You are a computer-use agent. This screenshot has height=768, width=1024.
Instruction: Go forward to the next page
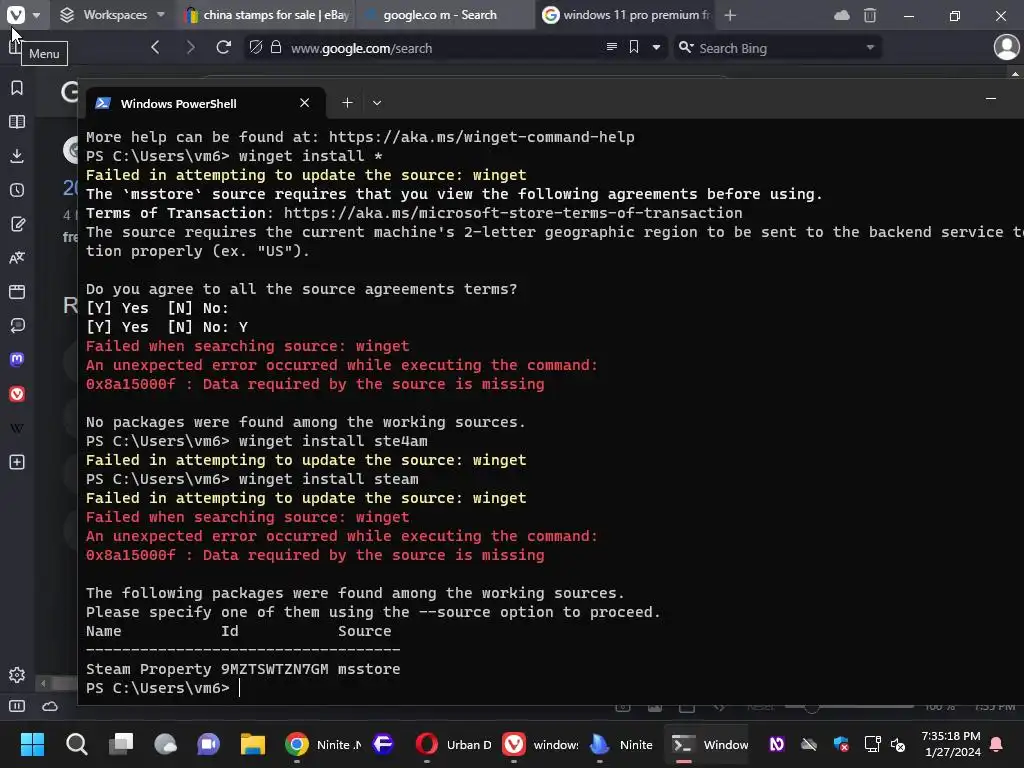pyautogui.click(x=190, y=47)
